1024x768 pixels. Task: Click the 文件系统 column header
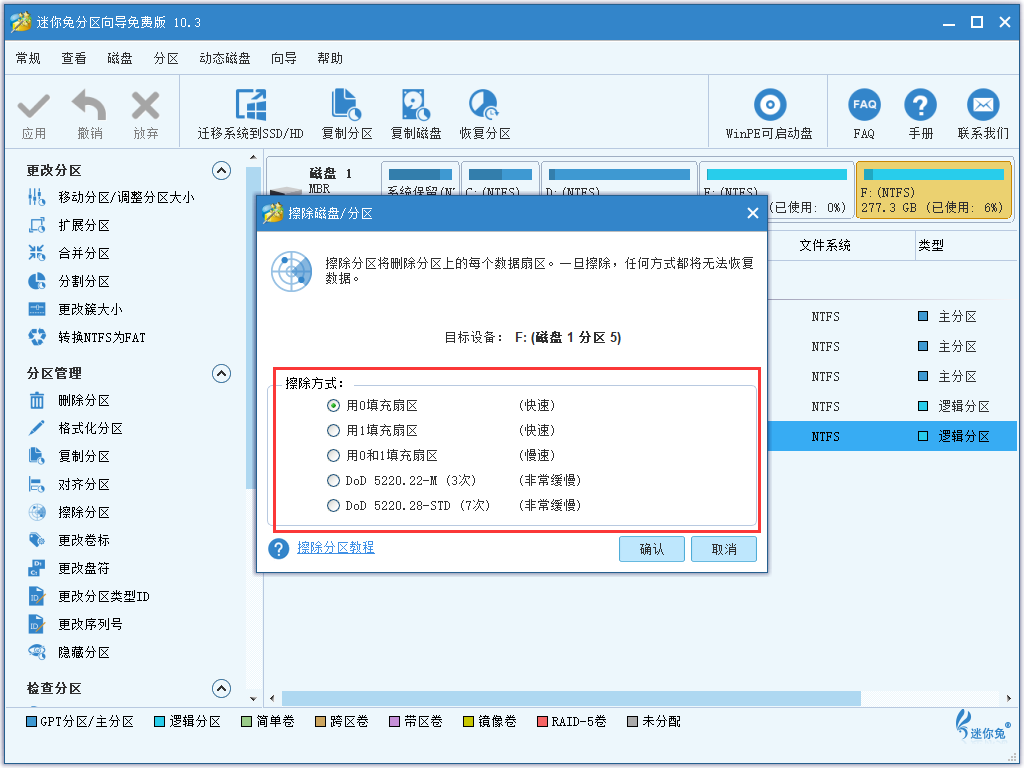click(825, 246)
